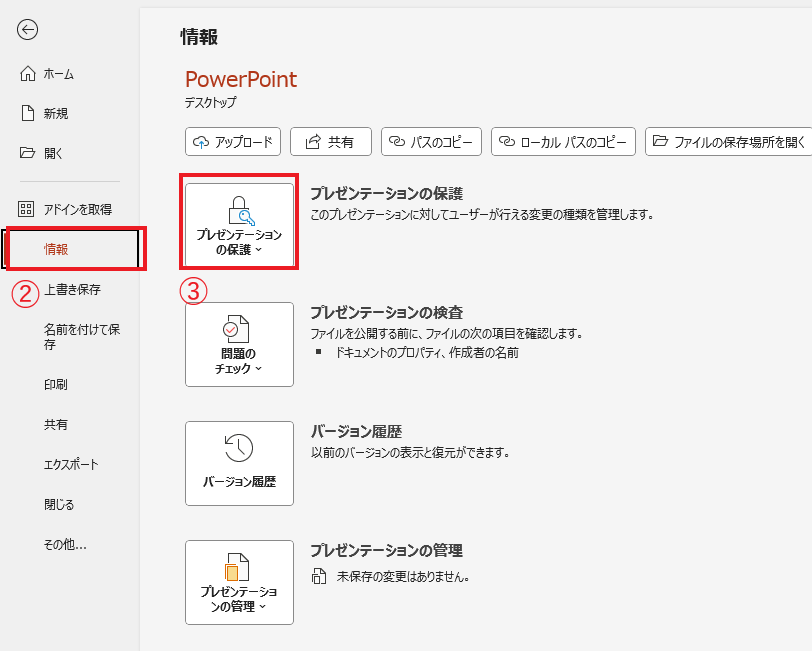Image resolution: width=812 pixels, height=651 pixels.
Task: Choose 名前を付けて保存 in the sidebar
Action: point(82,337)
